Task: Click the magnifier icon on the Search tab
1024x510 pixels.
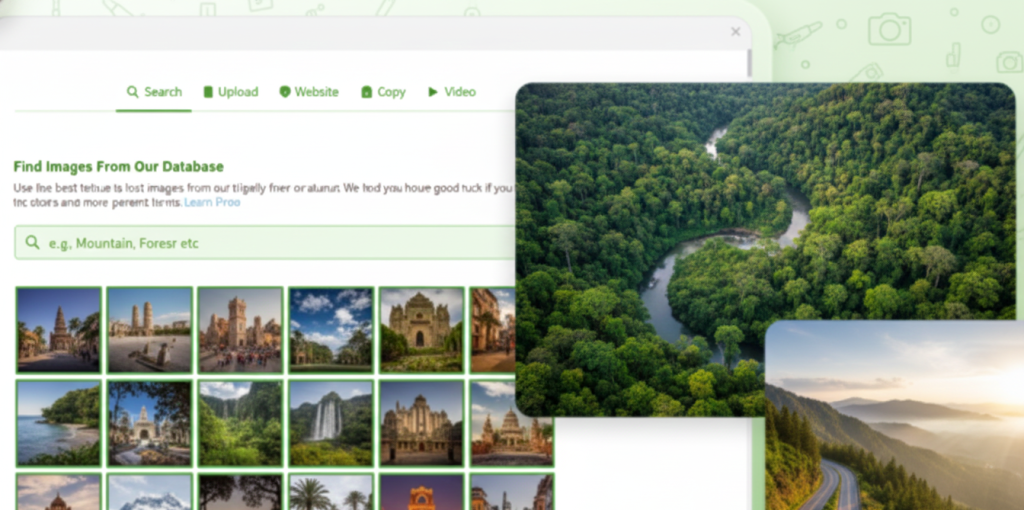Action: (132, 92)
